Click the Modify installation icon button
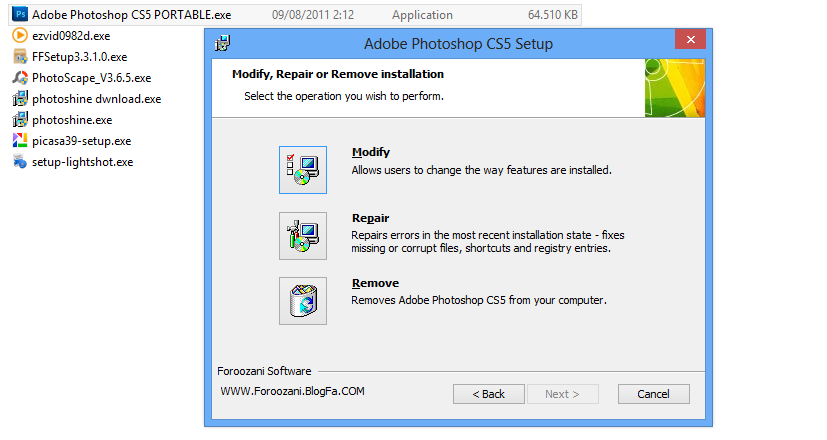The height and width of the screenshot is (440, 827). (303, 169)
